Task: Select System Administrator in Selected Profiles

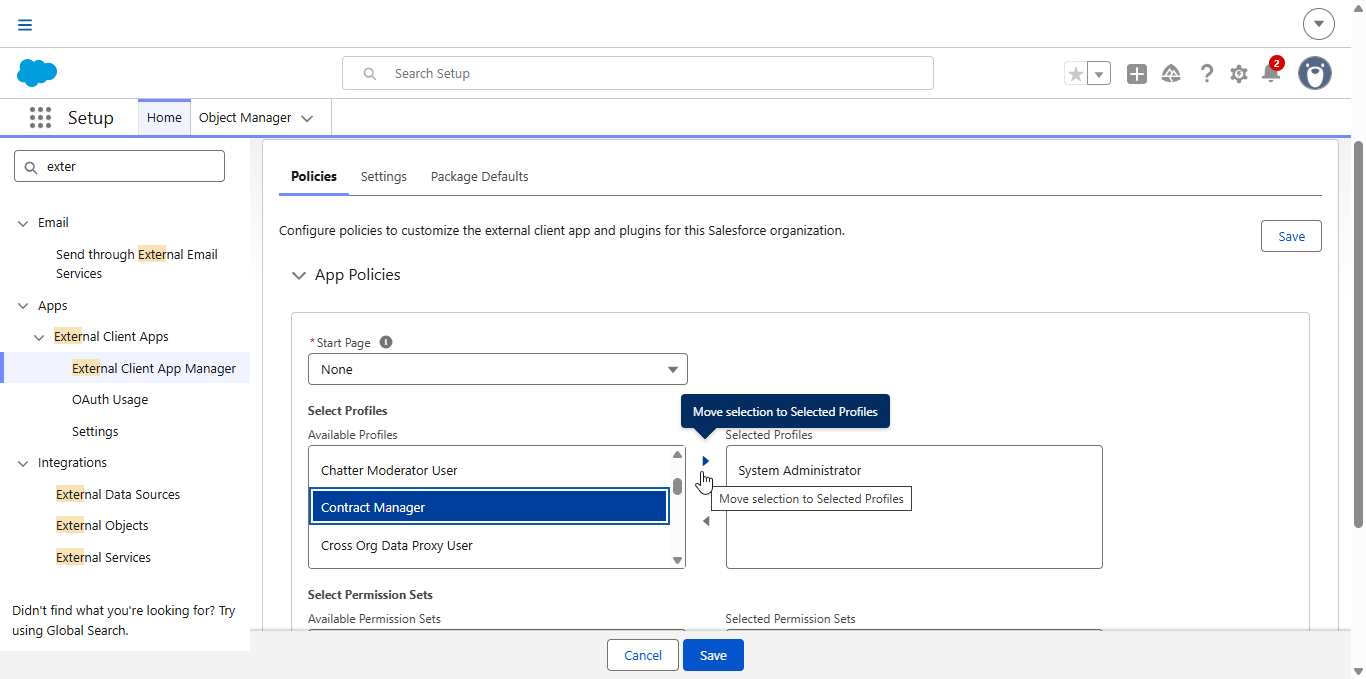Action: click(x=914, y=470)
